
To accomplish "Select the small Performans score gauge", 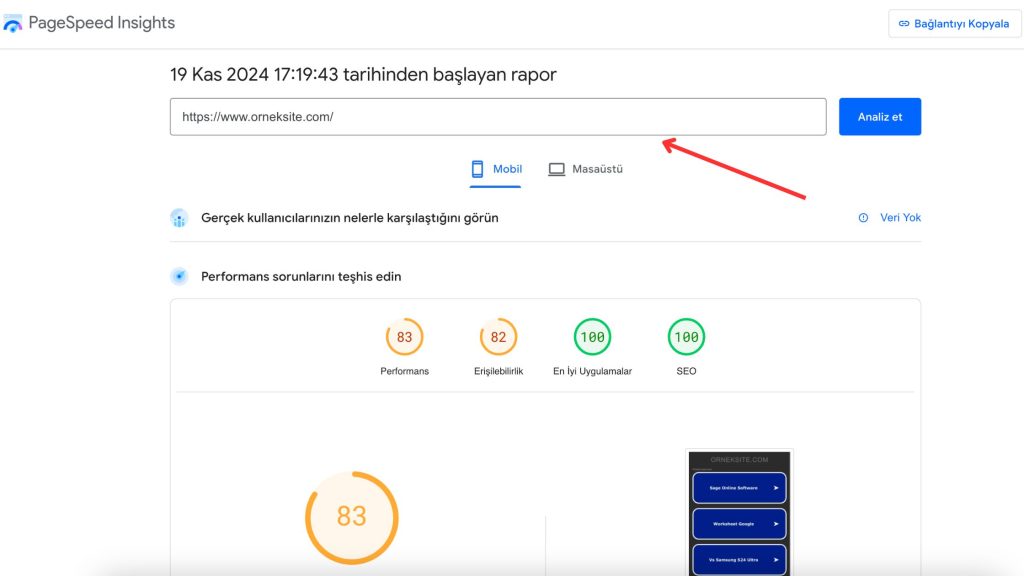I will 404,337.
